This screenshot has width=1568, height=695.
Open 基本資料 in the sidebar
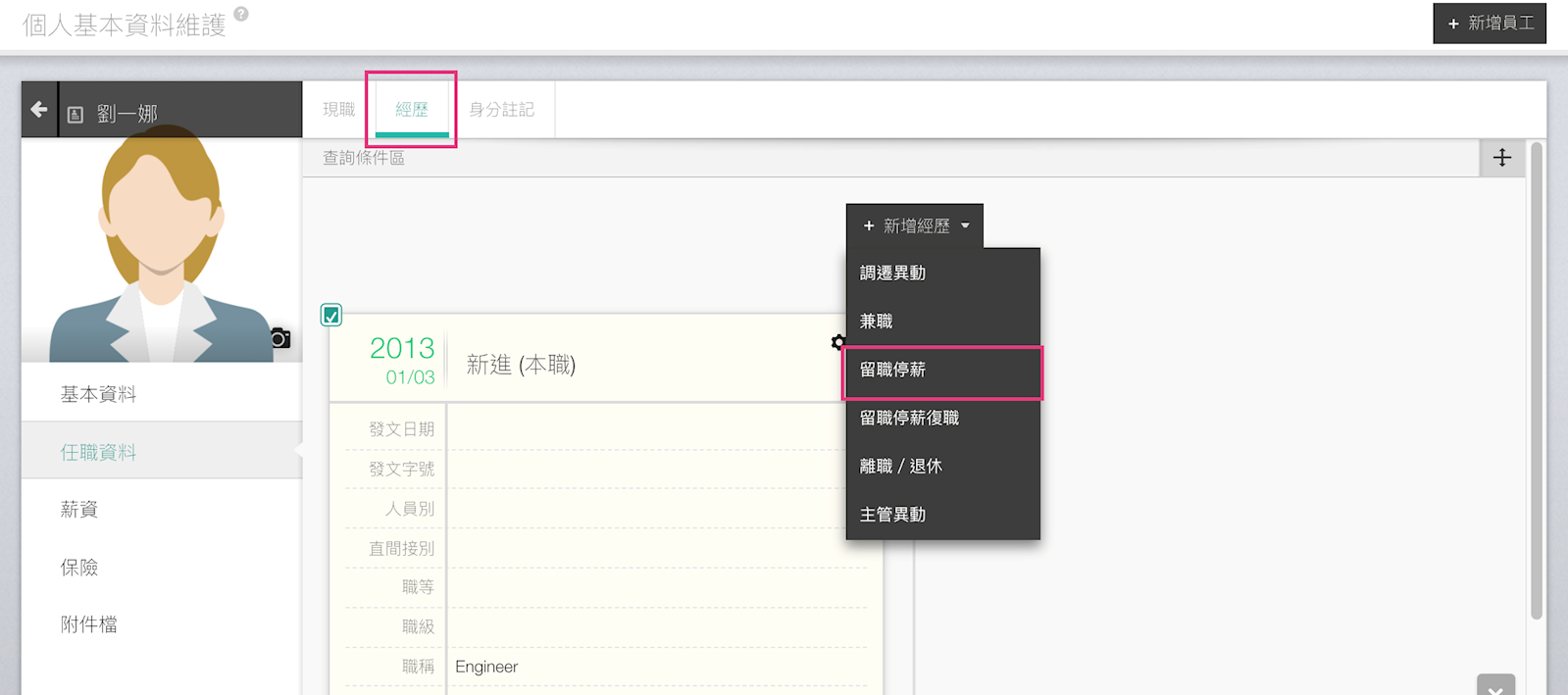click(x=98, y=394)
